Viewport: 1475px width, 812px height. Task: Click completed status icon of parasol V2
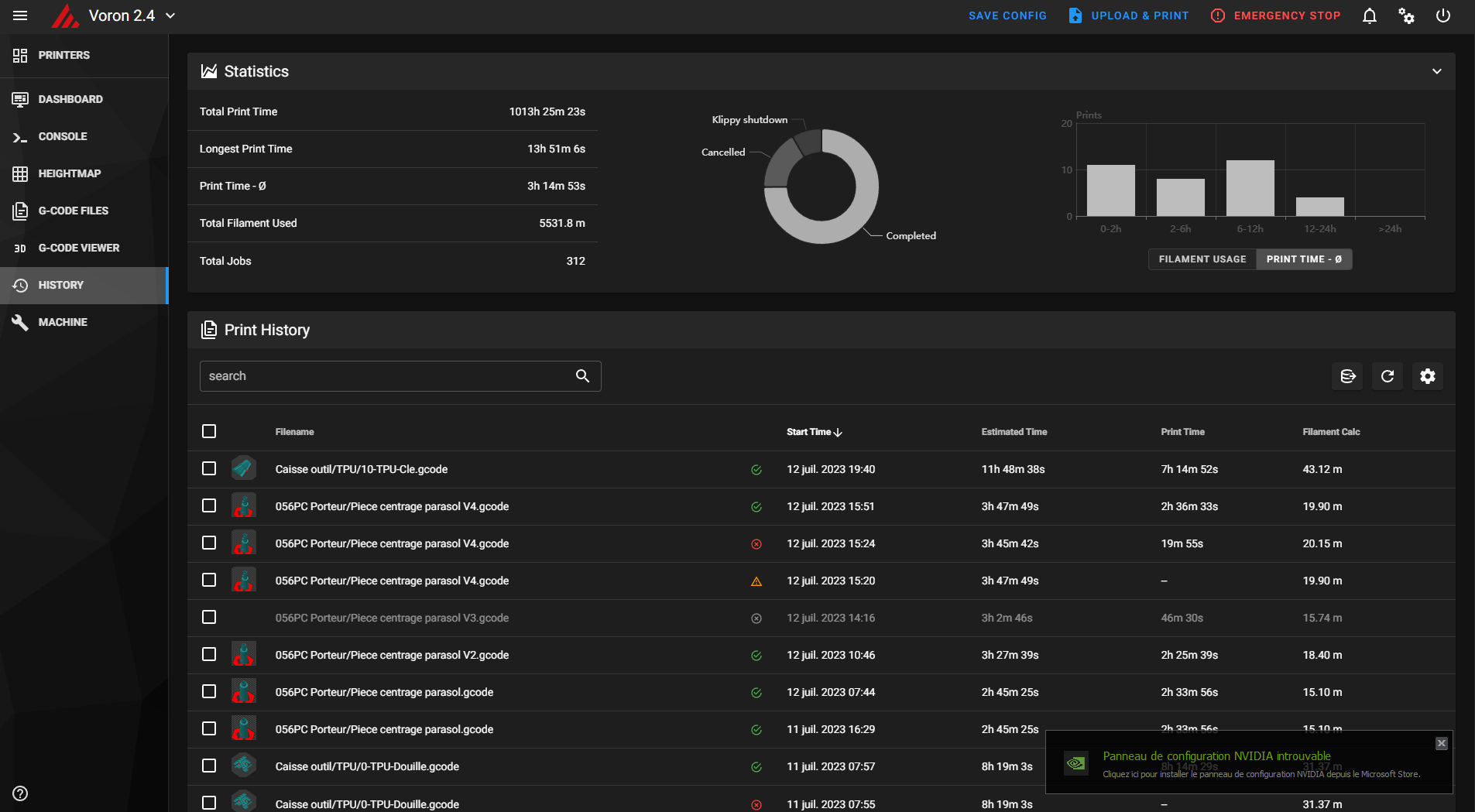pos(756,656)
